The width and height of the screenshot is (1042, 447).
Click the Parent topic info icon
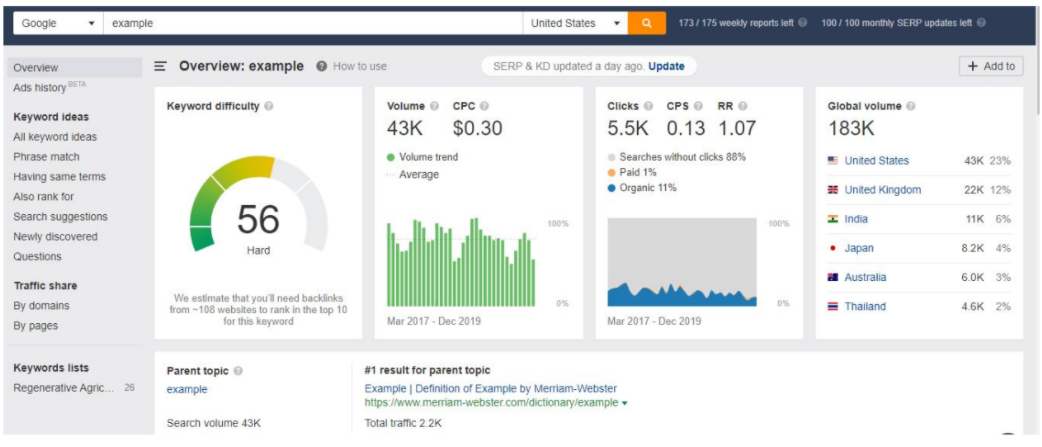click(238, 371)
